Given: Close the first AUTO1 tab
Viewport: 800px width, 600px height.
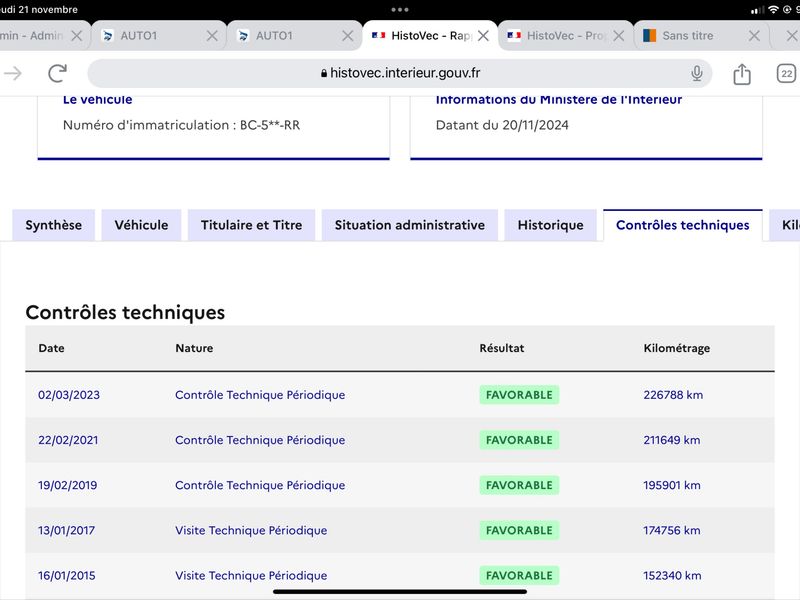Looking at the screenshot, I should (x=212, y=36).
